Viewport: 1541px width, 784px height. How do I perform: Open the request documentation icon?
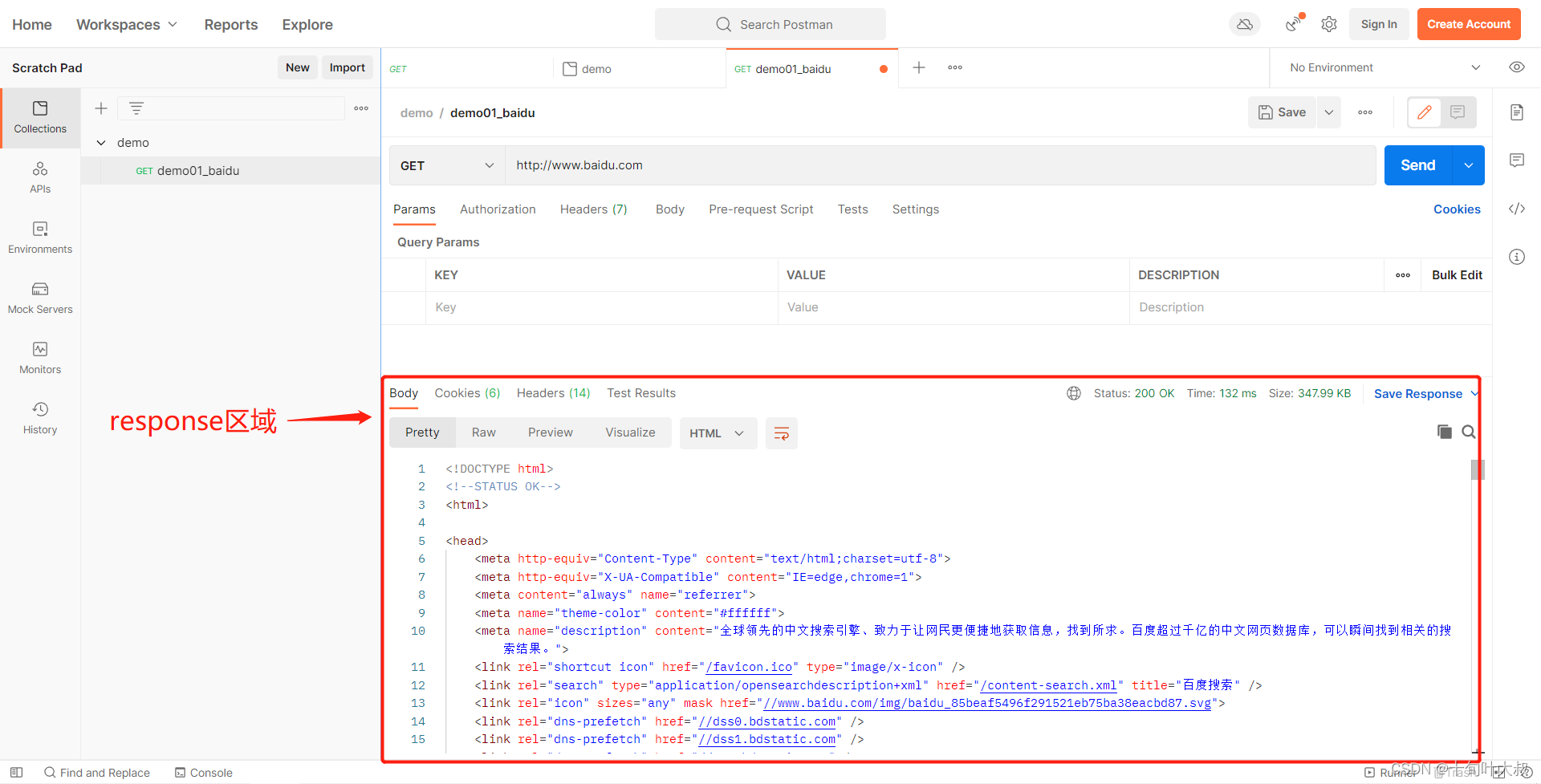1517,112
